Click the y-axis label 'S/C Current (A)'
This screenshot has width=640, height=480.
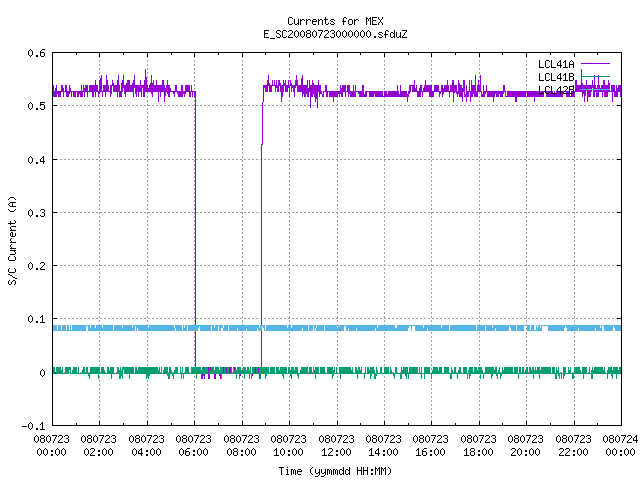pos(13,241)
